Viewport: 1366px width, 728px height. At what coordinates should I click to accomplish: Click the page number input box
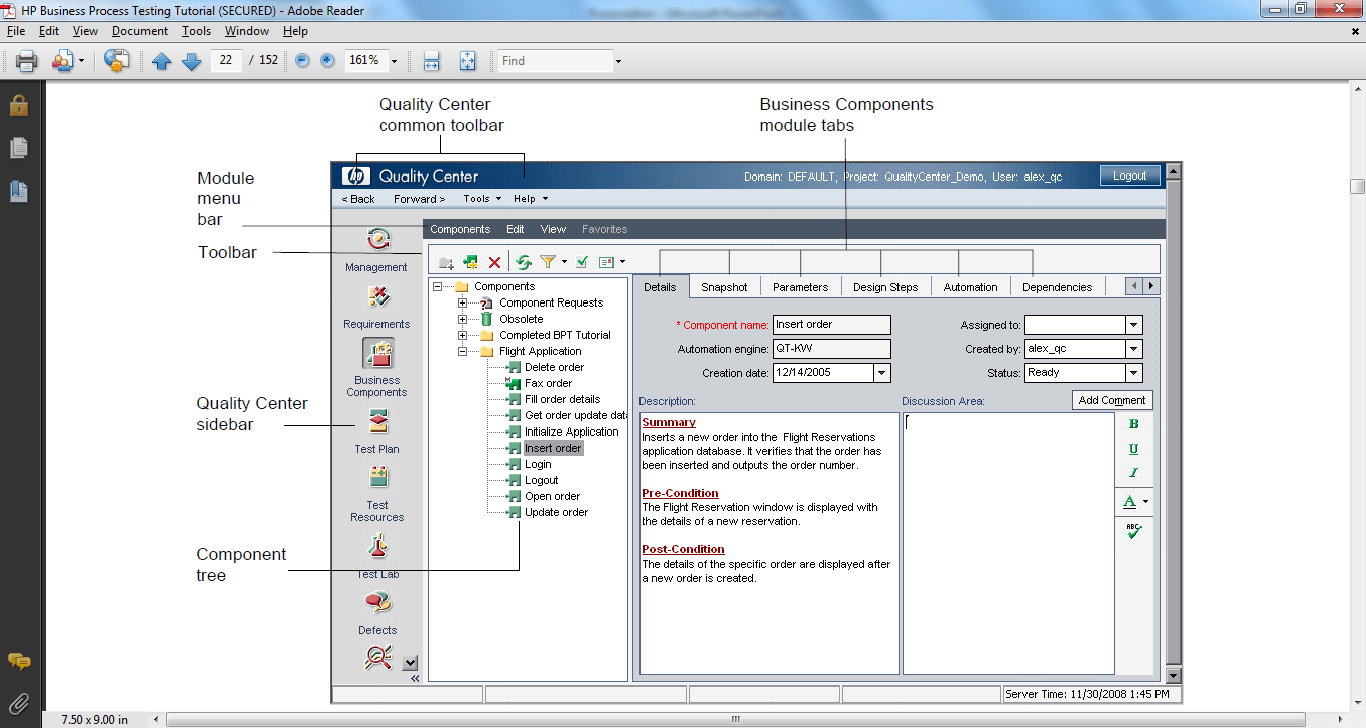tap(226, 61)
